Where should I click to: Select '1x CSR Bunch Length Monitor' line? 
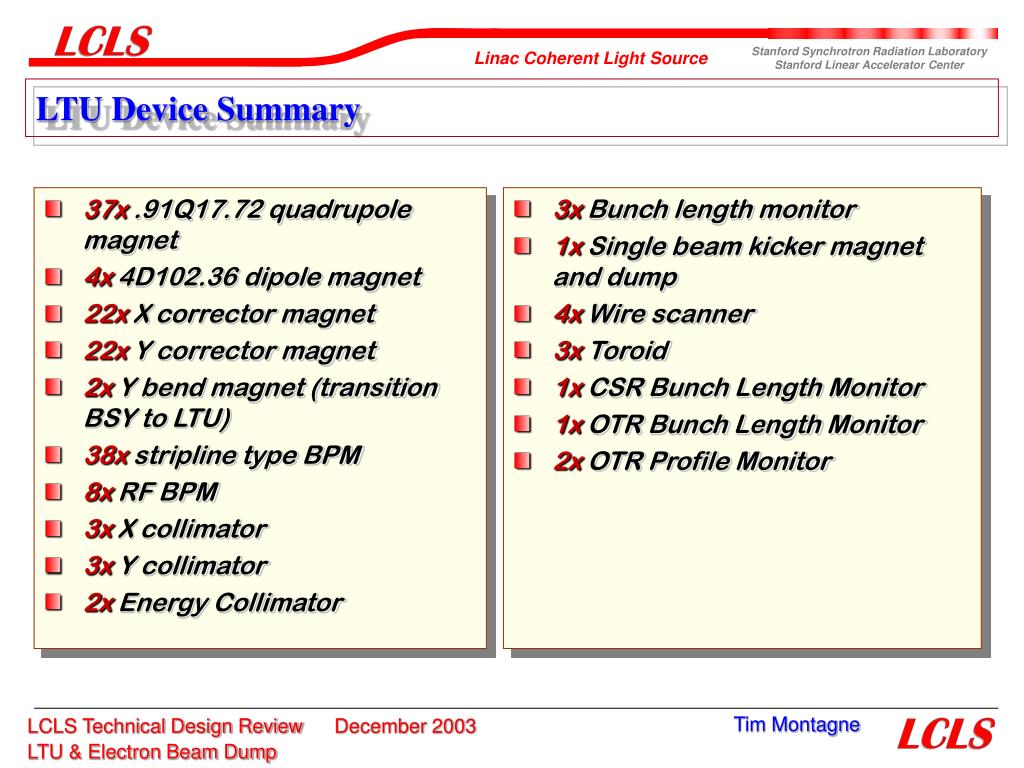click(739, 388)
